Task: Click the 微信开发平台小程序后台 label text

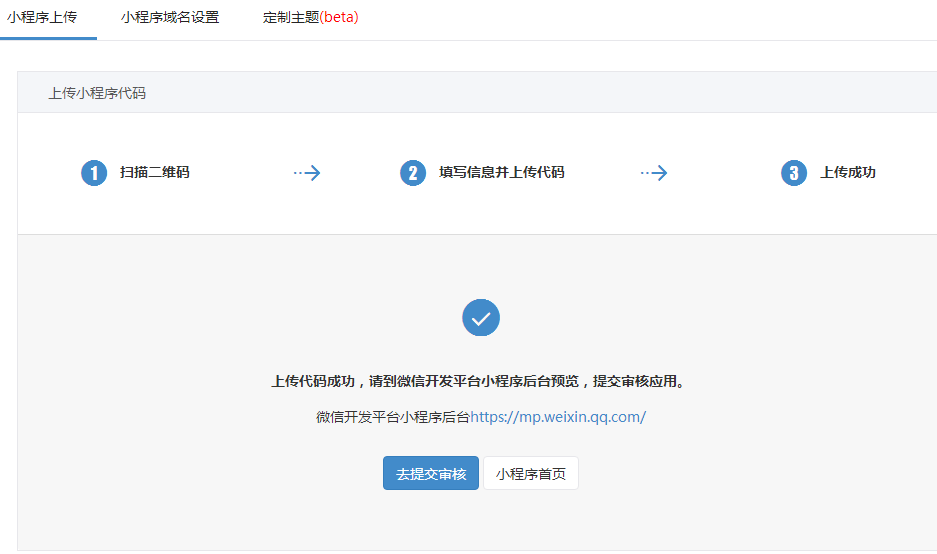Action: (393, 417)
